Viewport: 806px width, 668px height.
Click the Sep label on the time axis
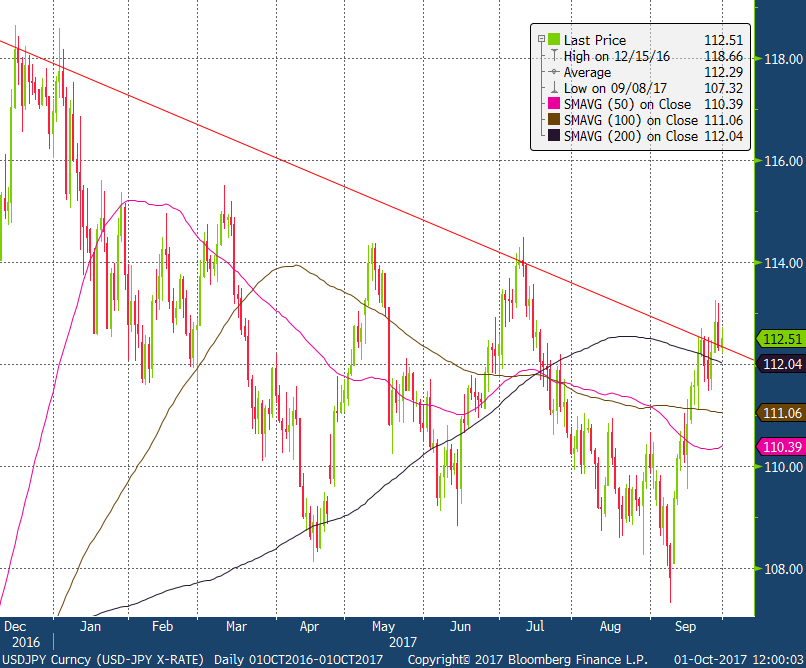pyautogui.click(x=685, y=627)
